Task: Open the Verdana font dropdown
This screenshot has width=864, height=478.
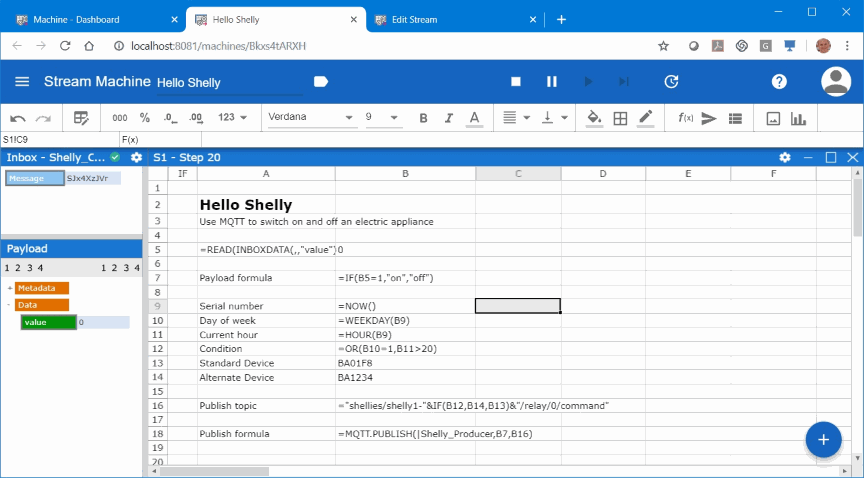Action: point(310,118)
